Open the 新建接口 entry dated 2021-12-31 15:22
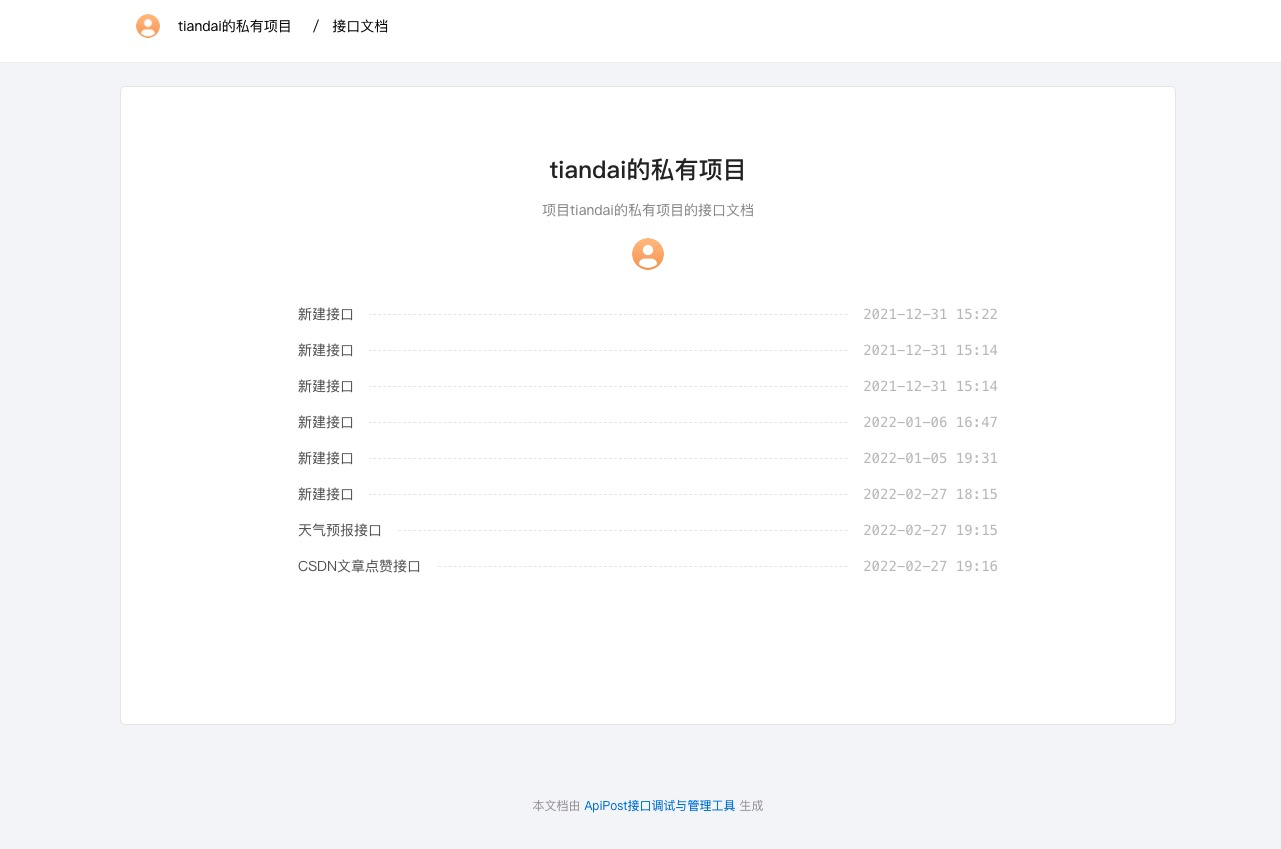Viewport: 1281px width, 849px height. (x=326, y=314)
